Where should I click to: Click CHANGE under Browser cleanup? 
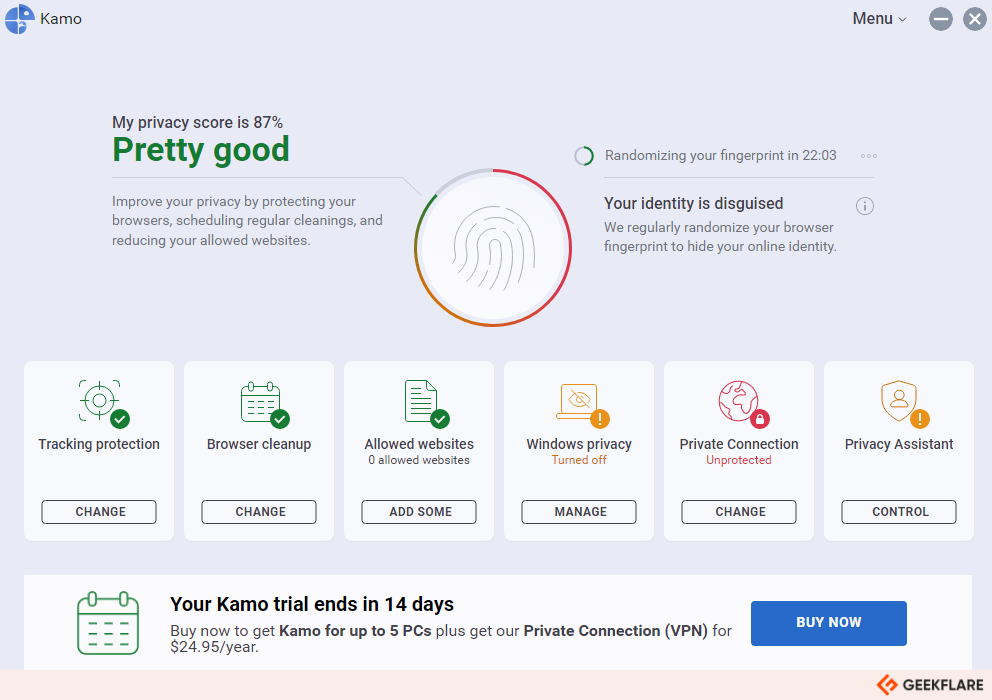click(x=259, y=511)
